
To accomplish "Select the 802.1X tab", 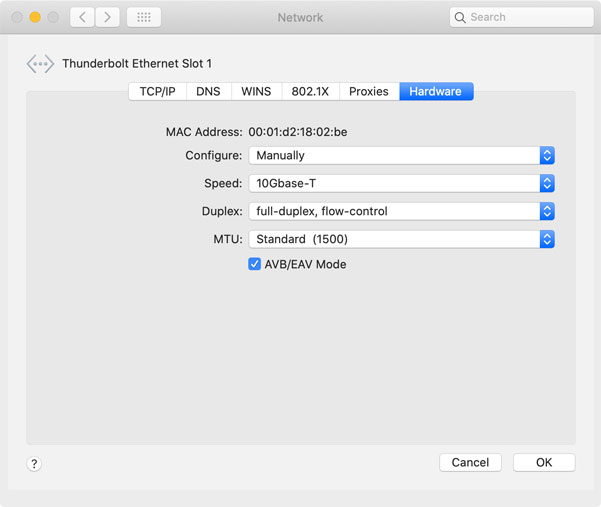I will click(x=310, y=91).
